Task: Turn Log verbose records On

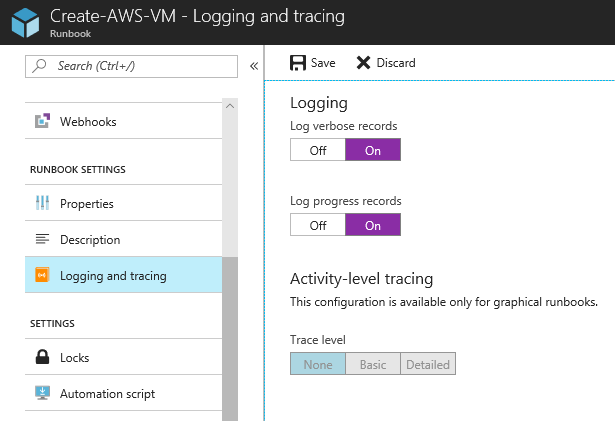Action: 373,150
